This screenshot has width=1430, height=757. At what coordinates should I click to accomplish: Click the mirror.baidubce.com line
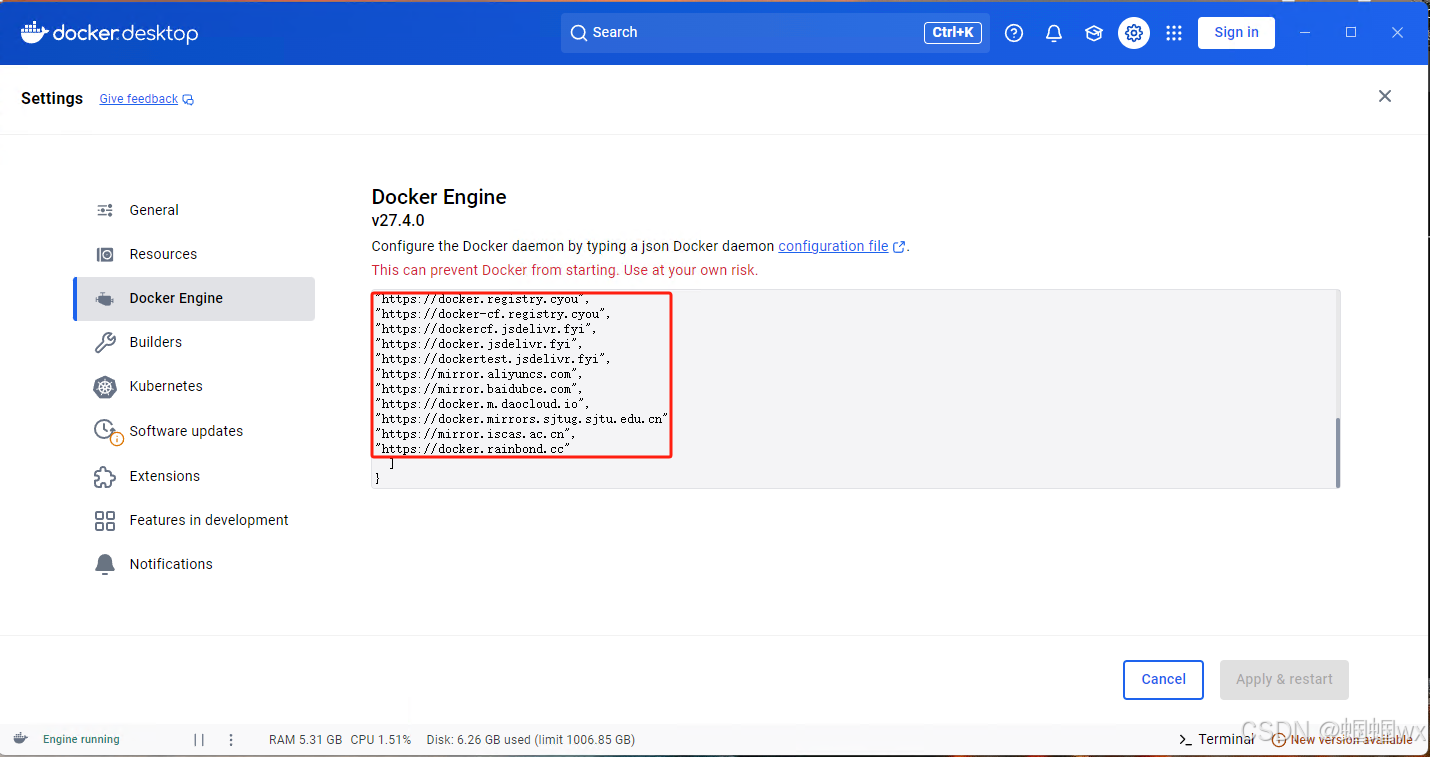pyautogui.click(x=479, y=389)
